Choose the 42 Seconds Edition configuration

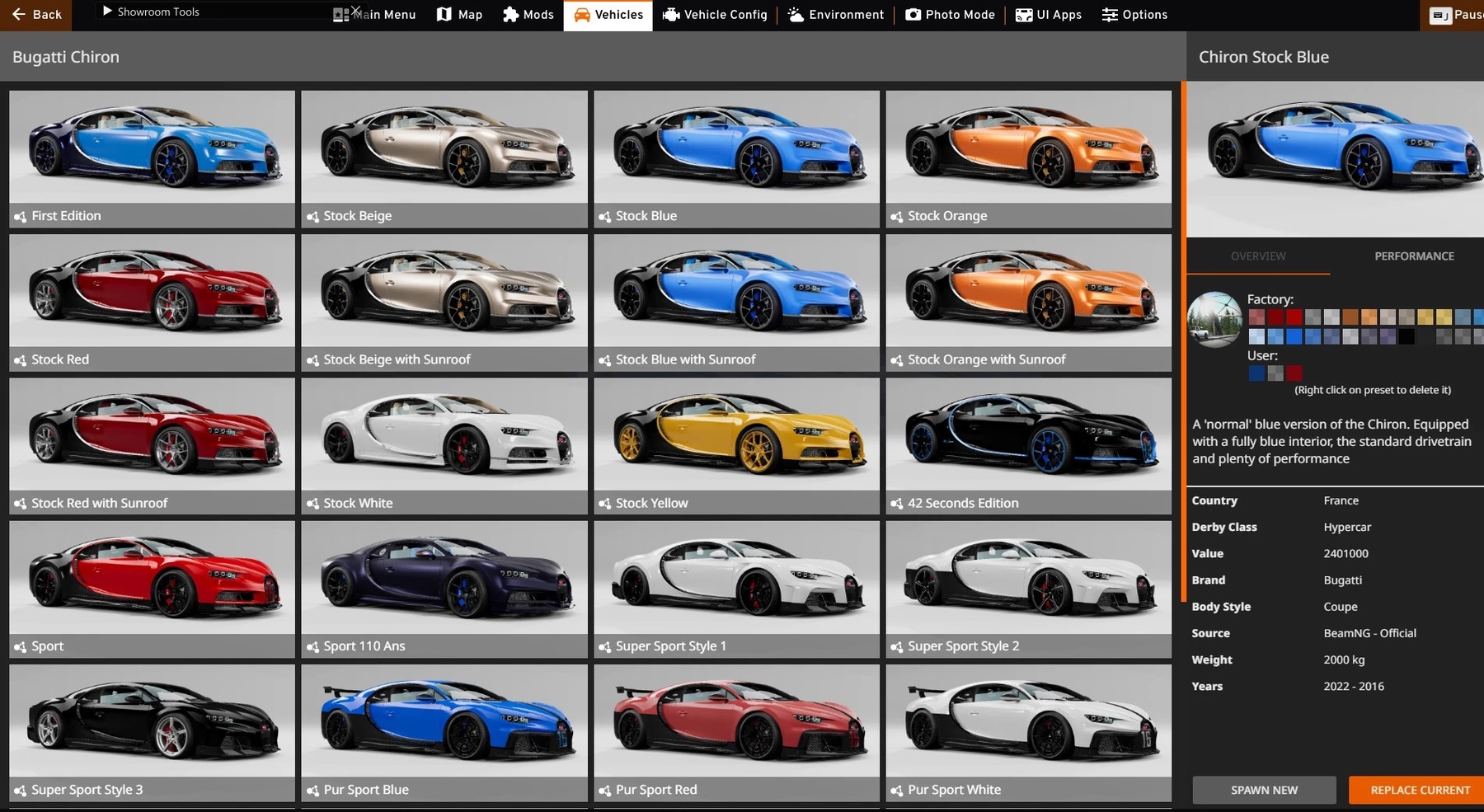1028,445
